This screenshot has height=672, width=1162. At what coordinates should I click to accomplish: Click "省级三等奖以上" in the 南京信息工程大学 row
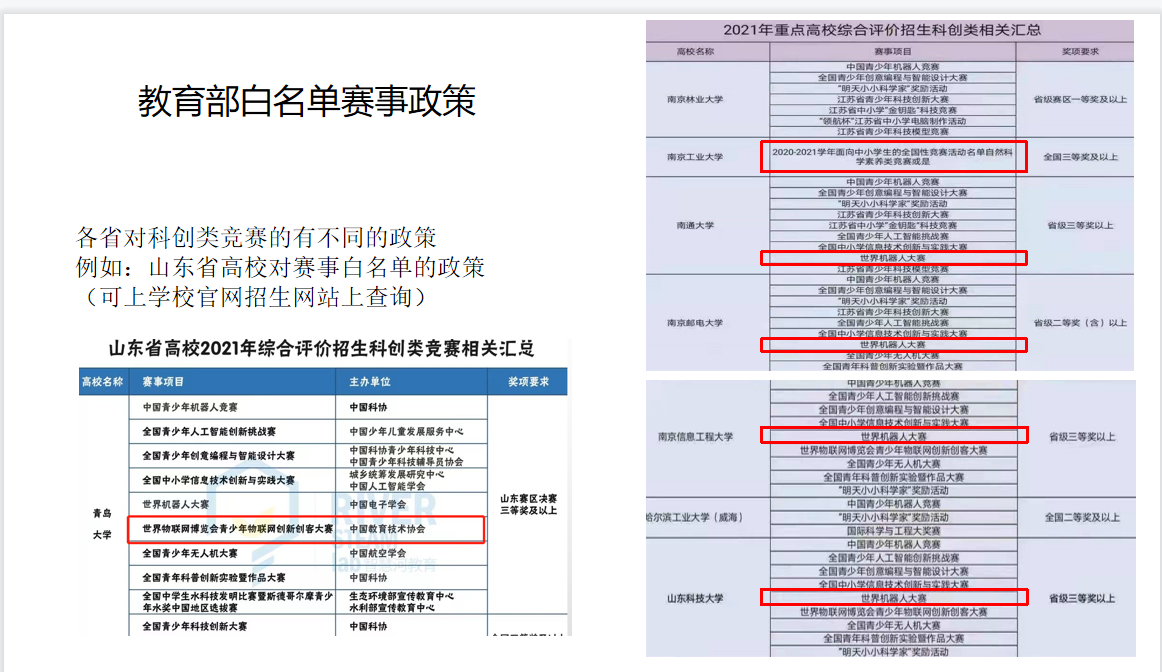click(1081, 437)
